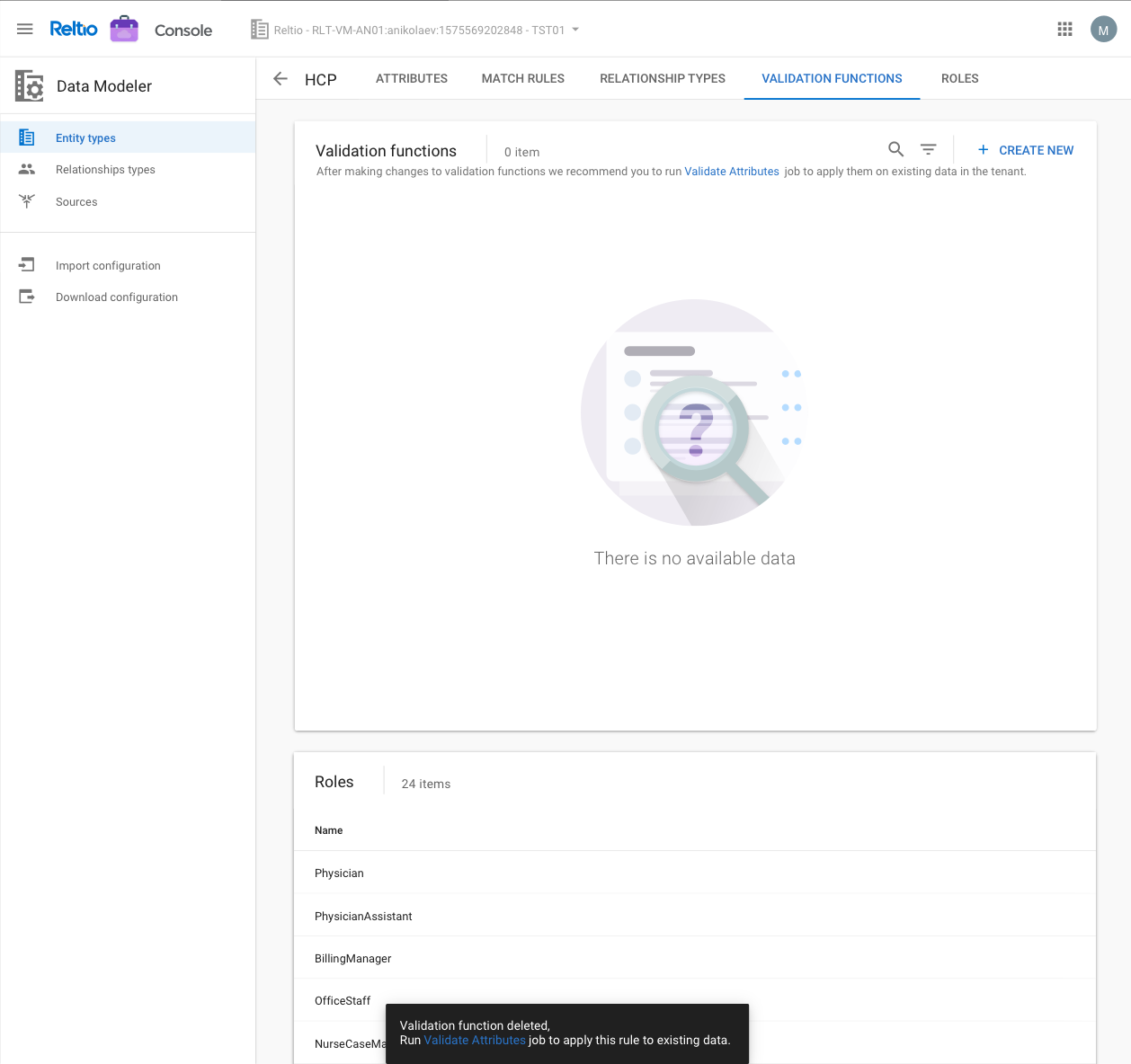This screenshot has width=1131, height=1064.
Task: Select the PhysicianAssistant role row
Action: [x=695, y=916]
